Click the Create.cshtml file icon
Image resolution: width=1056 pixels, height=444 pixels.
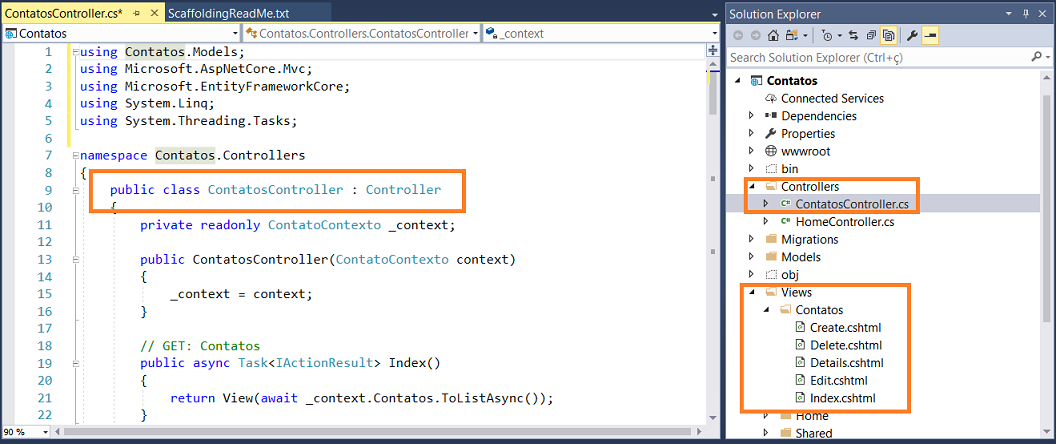(800, 327)
